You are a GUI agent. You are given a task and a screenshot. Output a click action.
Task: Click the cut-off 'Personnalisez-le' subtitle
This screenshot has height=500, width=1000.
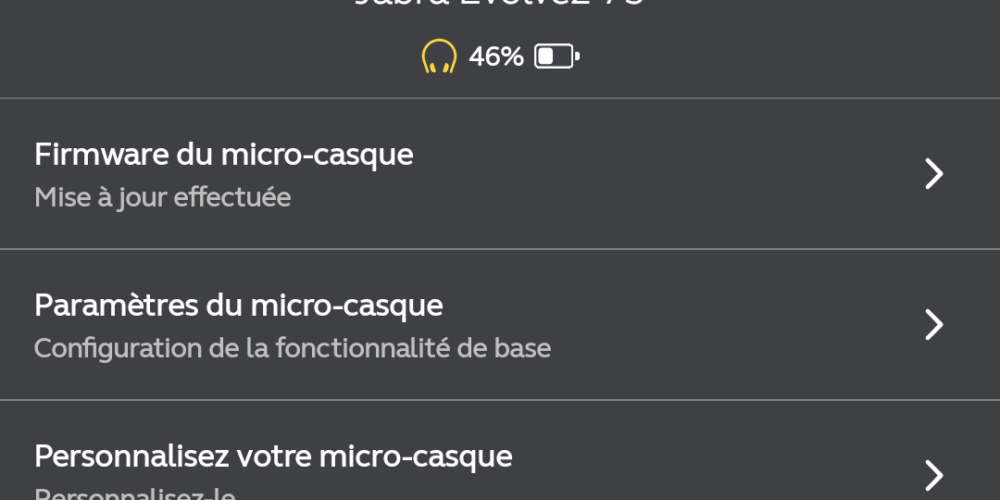[135, 494]
